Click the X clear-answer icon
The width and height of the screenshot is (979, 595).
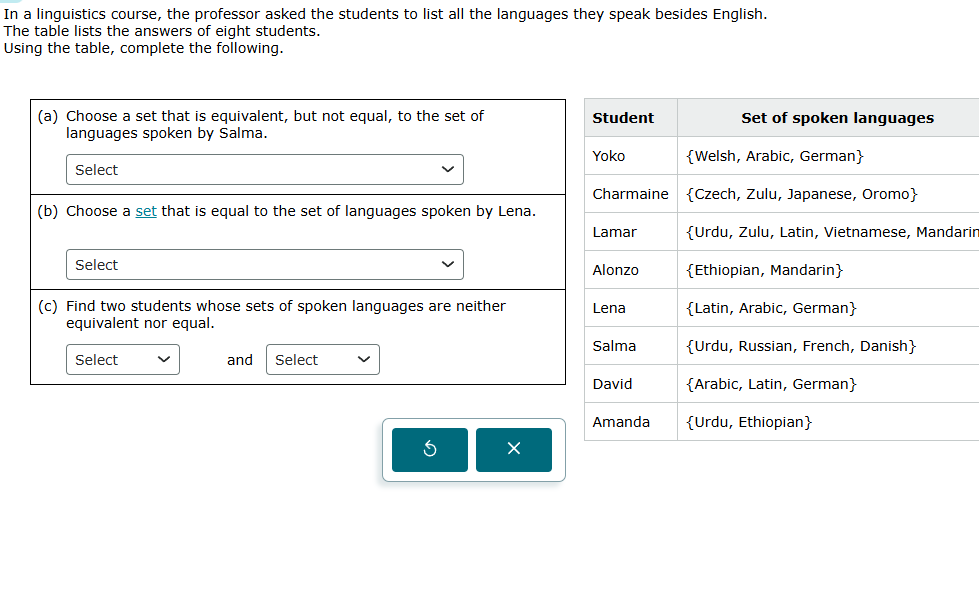coord(513,449)
